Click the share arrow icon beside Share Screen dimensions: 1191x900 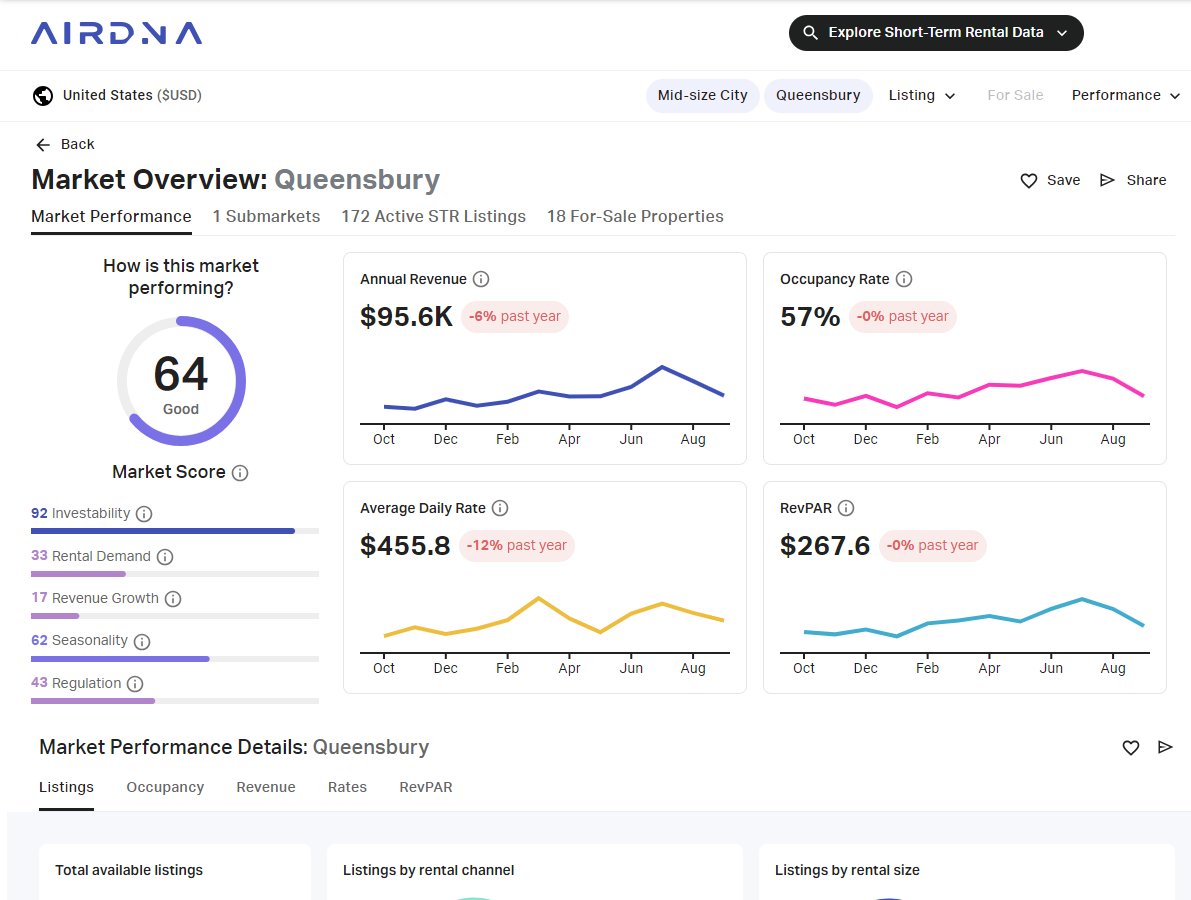pos(1107,180)
